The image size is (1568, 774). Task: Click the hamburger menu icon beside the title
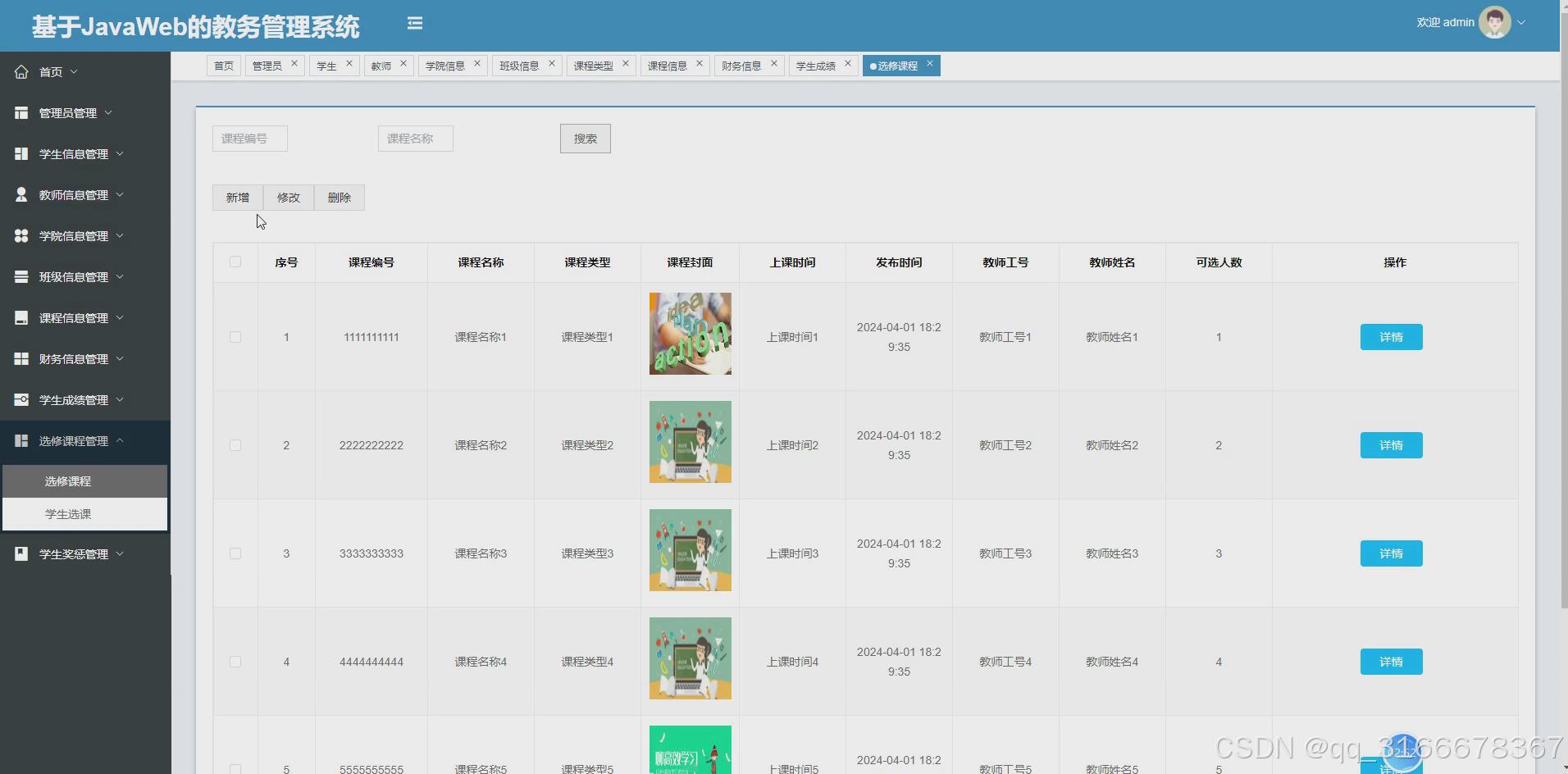click(415, 23)
